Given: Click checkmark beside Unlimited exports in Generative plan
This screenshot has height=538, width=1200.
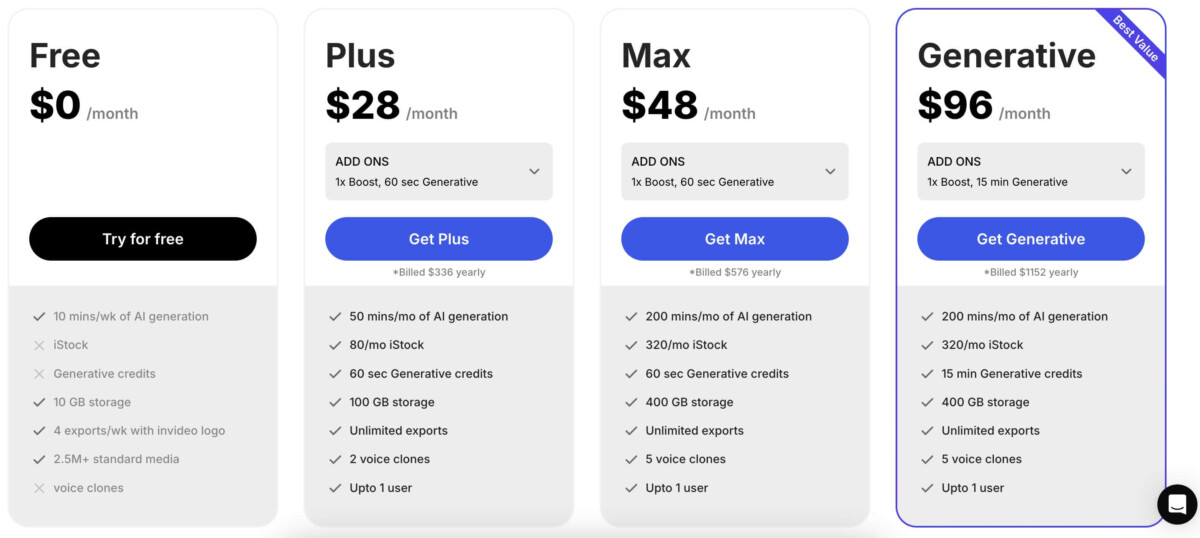Looking at the screenshot, I should click(x=927, y=431).
